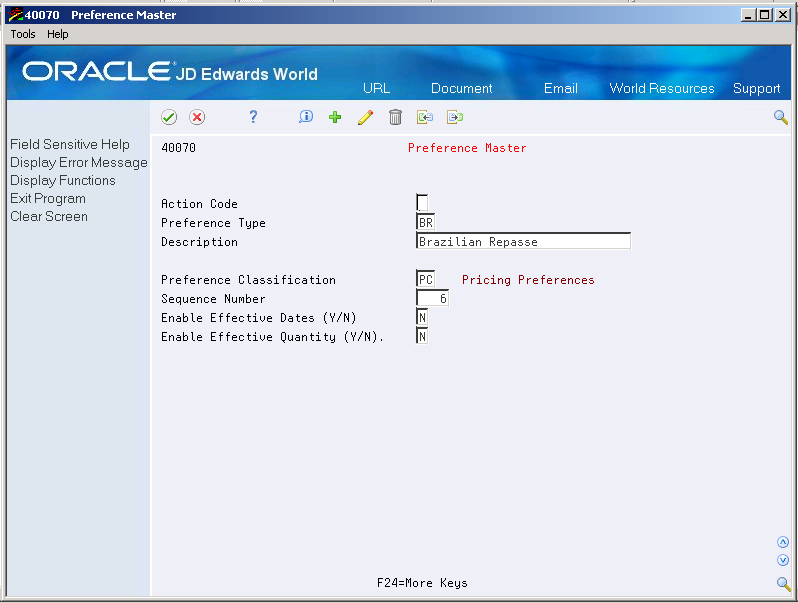The height and width of the screenshot is (603, 798).
Task: Click the application icon in the title bar
Action: [x=16, y=15]
